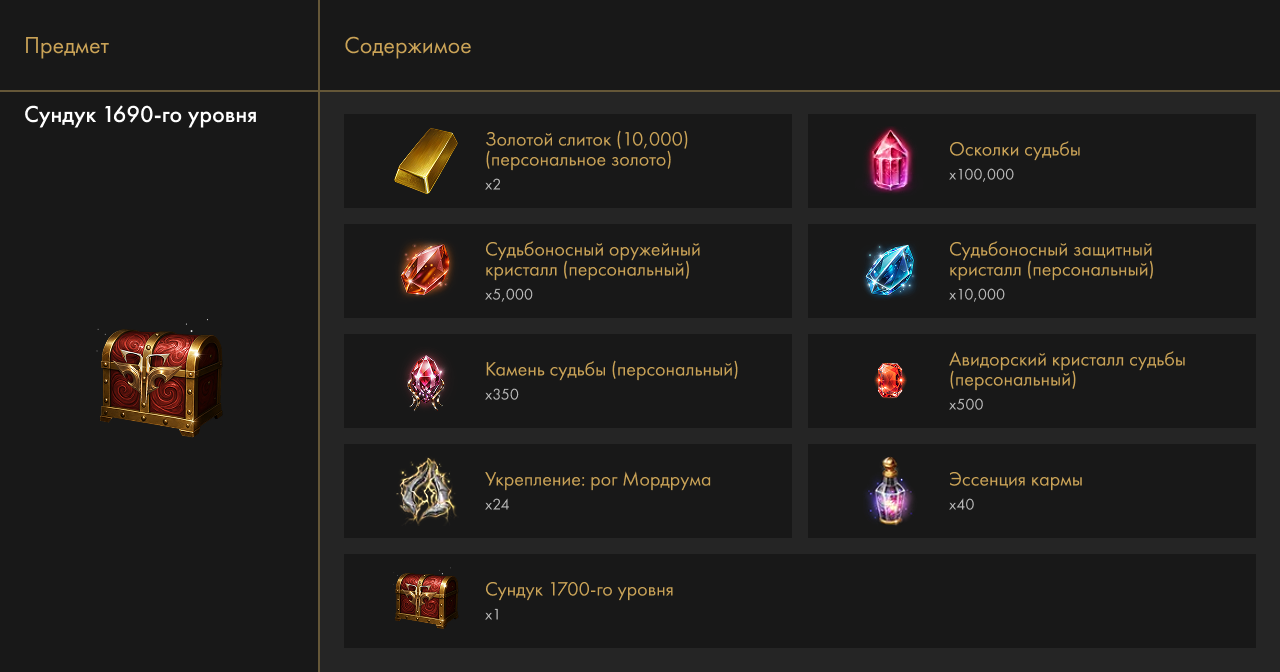Image resolution: width=1280 pixels, height=672 pixels.
Task: Click the Осколки судьбы item name
Action: click(1015, 150)
